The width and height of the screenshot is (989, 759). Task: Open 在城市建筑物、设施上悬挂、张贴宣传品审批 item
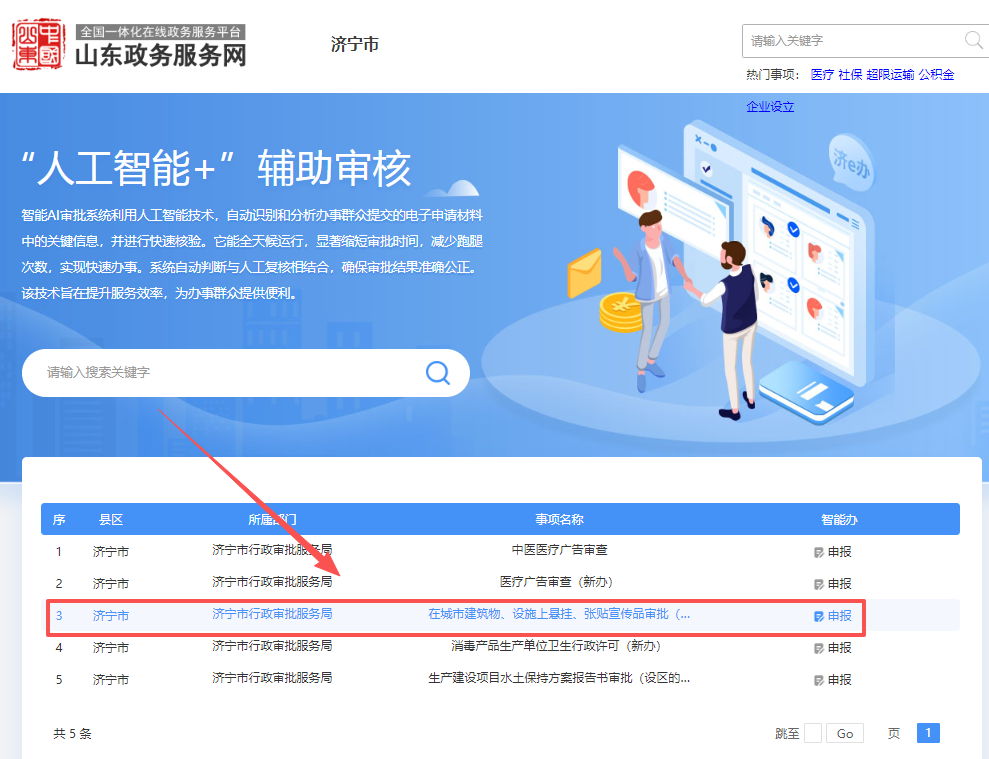pos(559,614)
